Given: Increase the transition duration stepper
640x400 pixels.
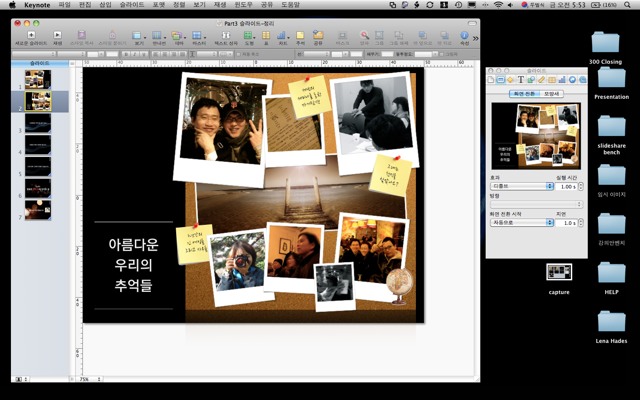Looking at the screenshot, I should point(581,184).
